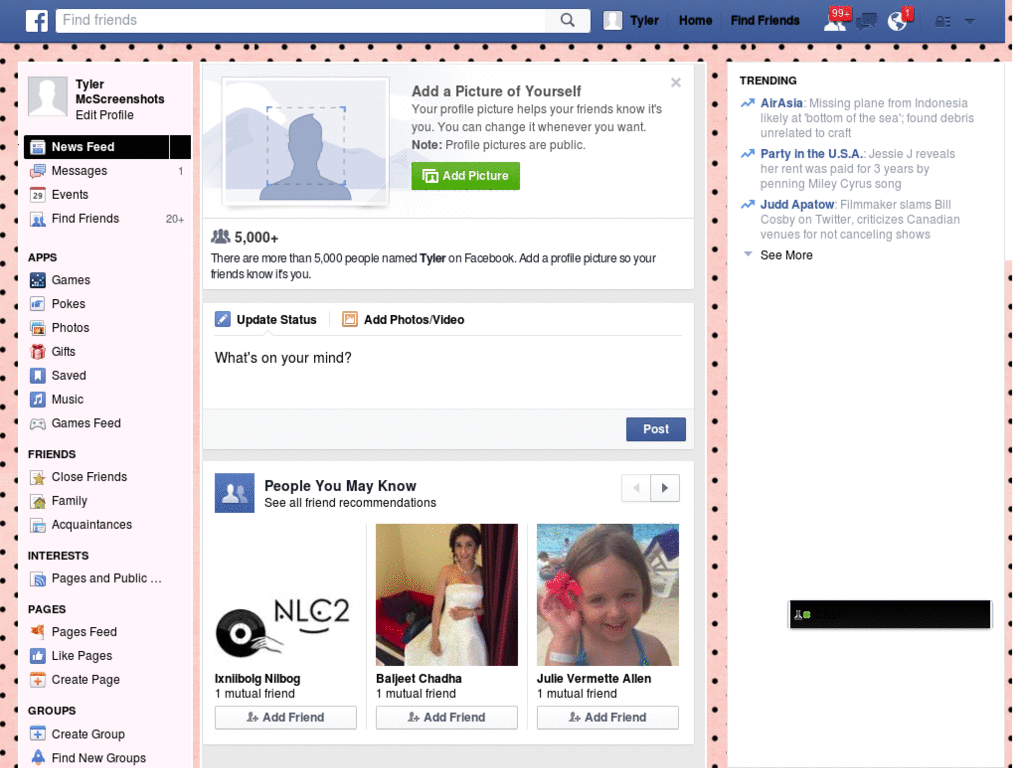Screen dimensions: 1024x768
Task: Click the Family house icon
Action: pyautogui.click(x=38, y=501)
